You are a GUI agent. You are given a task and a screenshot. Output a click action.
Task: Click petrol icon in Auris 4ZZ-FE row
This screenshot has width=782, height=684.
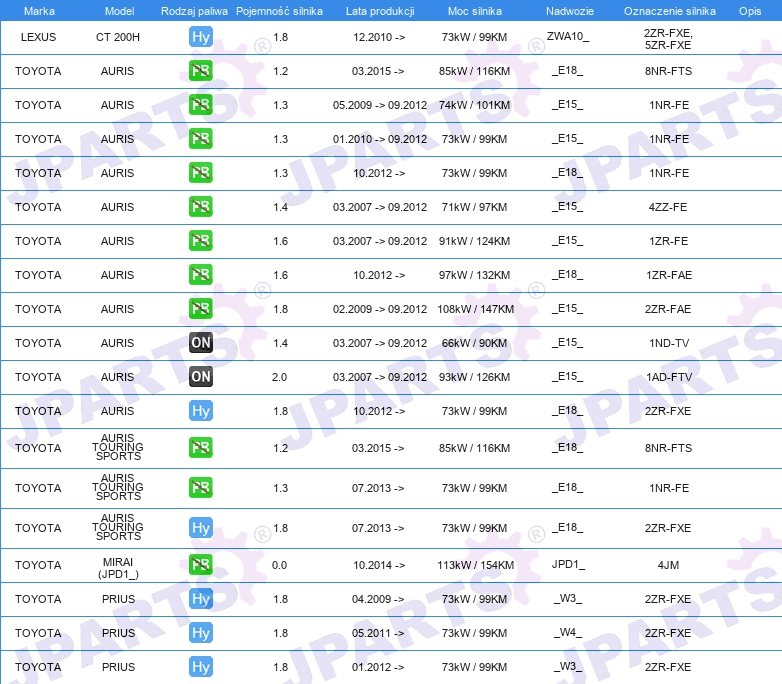(201, 207)
